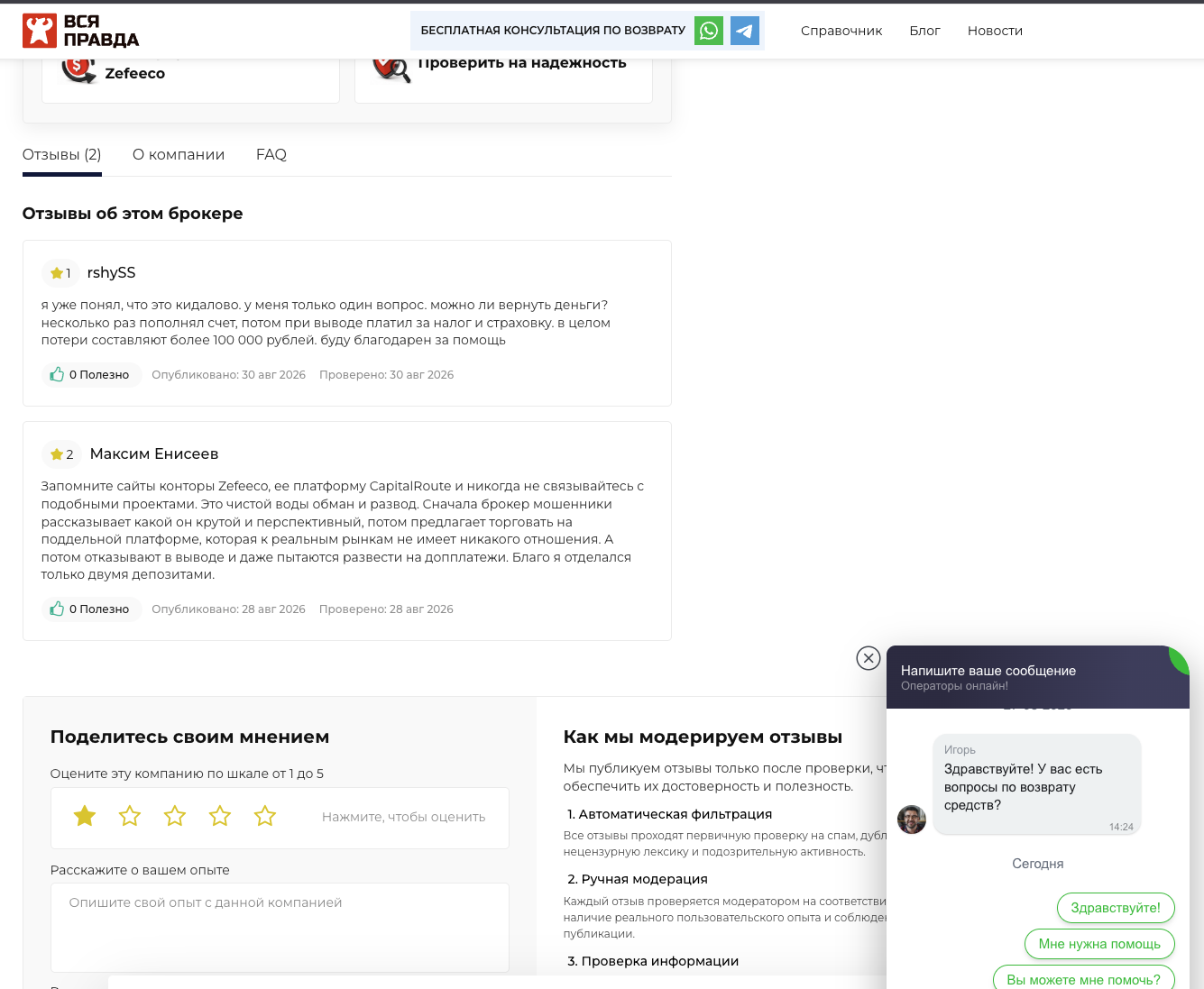1204x989 pixels.
Task: Click the 3. Проверка информации item
Action: click(652, 961)
